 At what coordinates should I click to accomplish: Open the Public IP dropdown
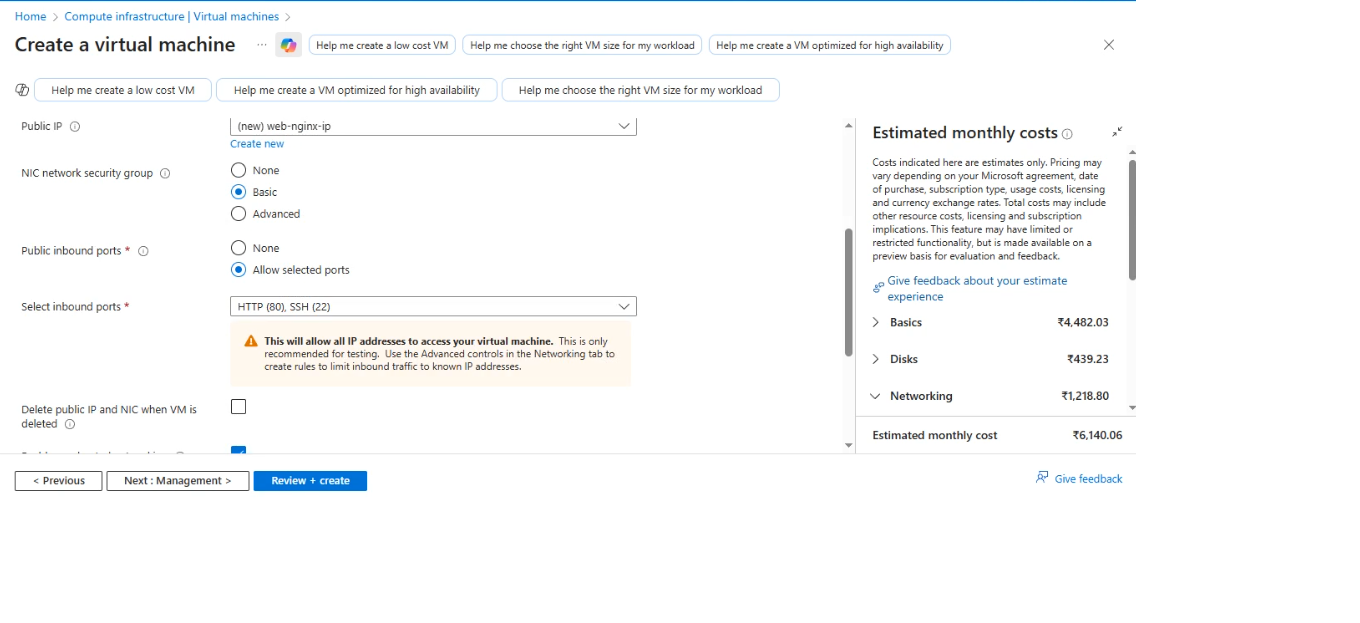click(x=433, y=127)
